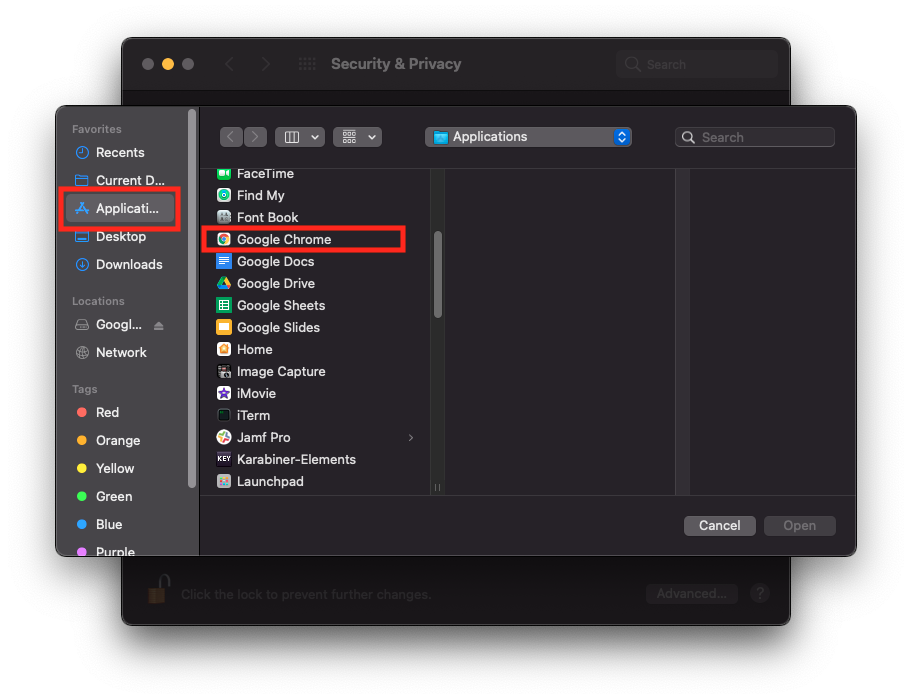Click the help question mark button
The width and height of the screenshot is (912, 699).
760,594
